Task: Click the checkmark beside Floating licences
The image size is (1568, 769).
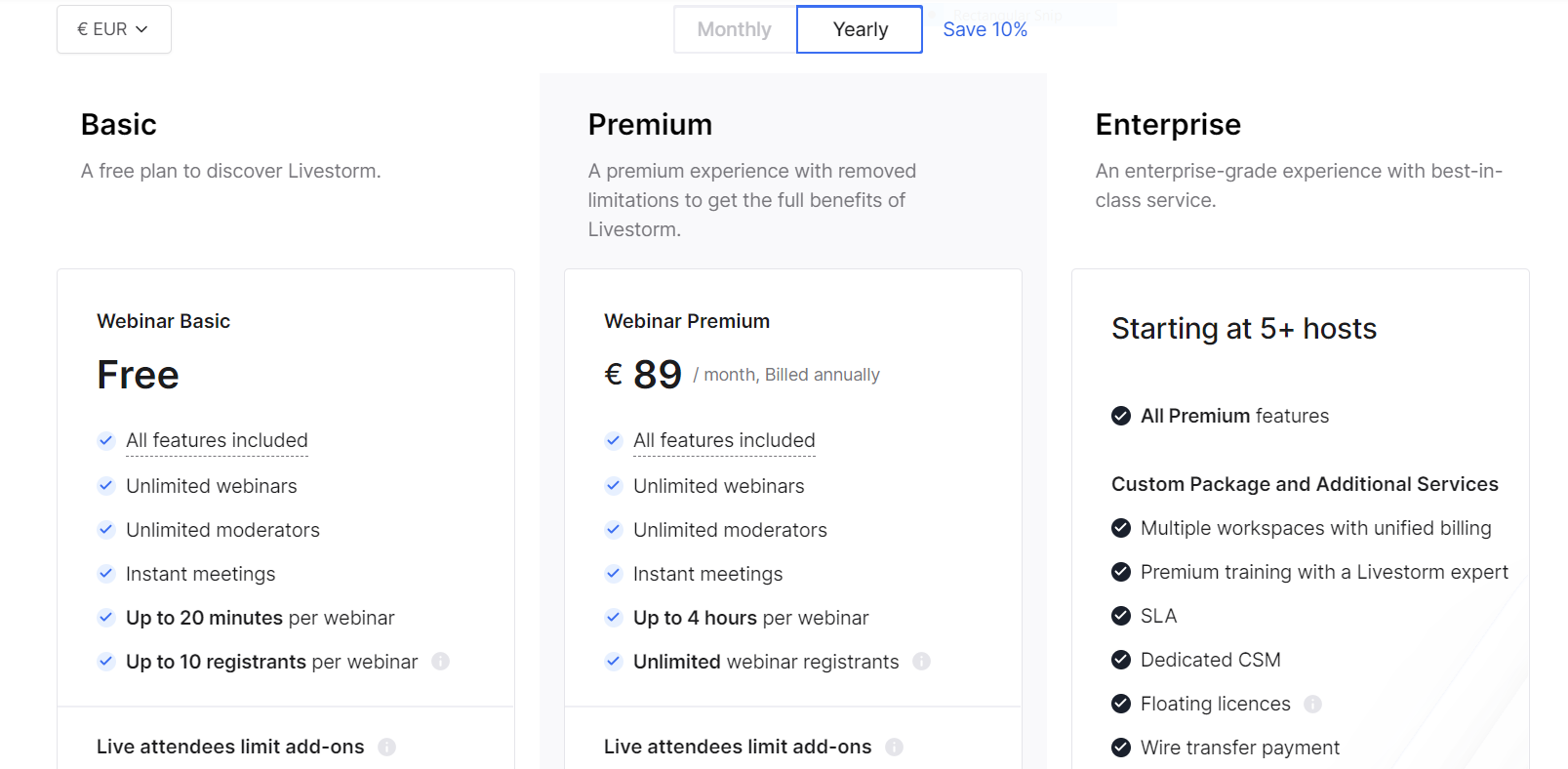Action: coord(1121,704)
